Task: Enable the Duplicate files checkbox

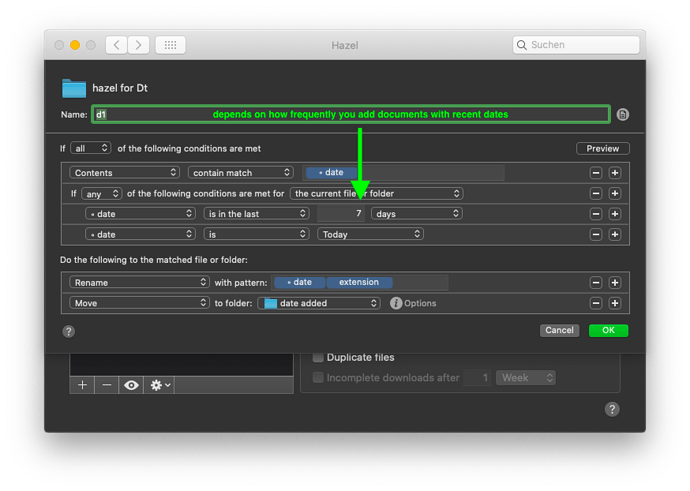Action: (x=319, y=357)
